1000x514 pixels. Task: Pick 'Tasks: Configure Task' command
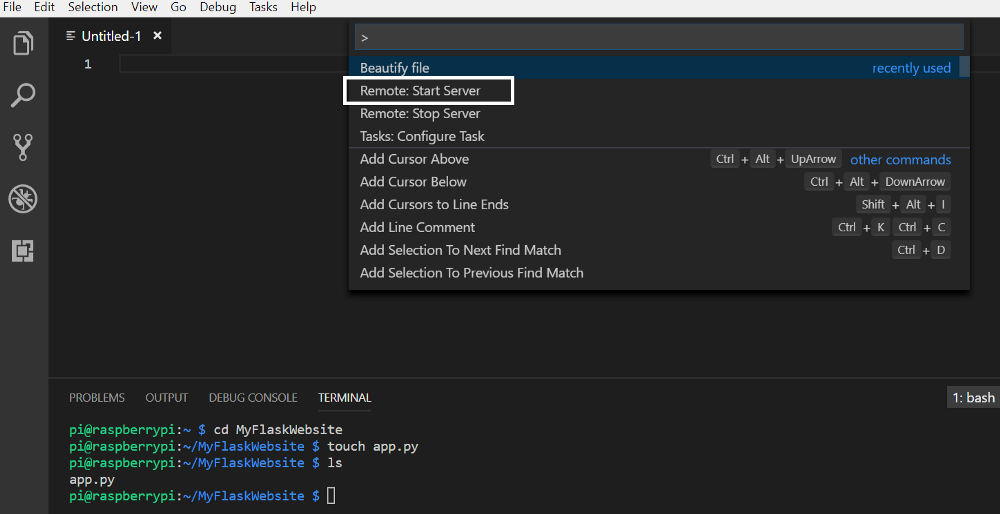click(422, 136)
